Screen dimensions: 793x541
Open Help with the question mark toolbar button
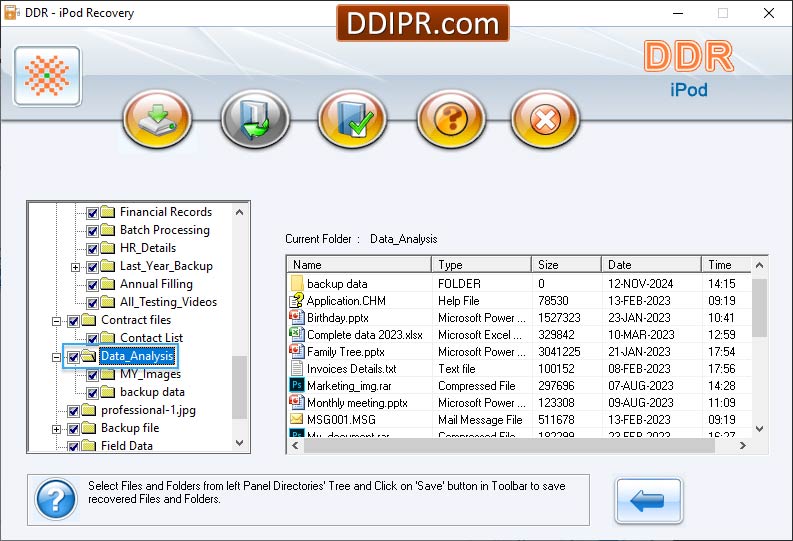[451, 119]
